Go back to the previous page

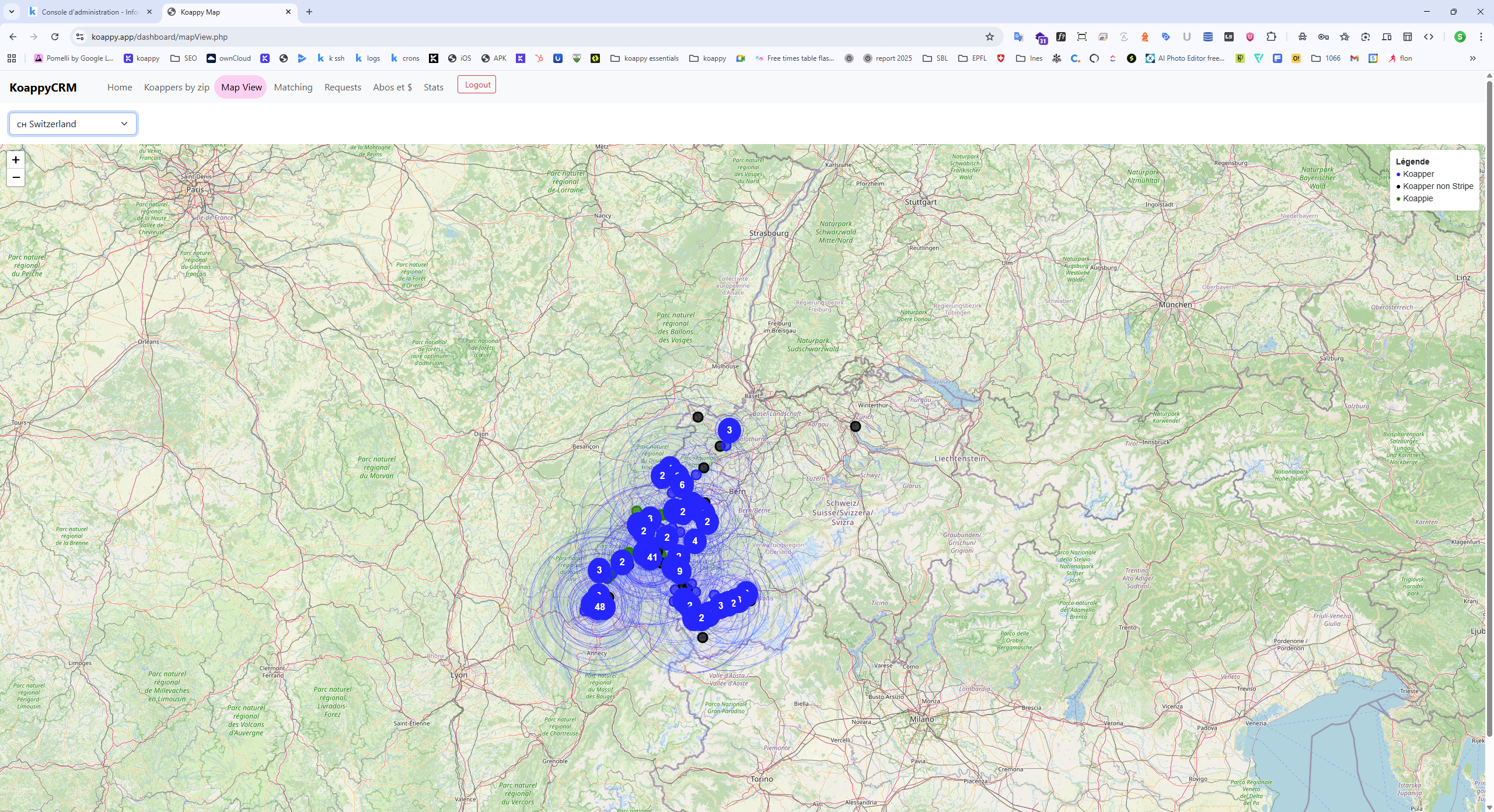click(13, 37)
